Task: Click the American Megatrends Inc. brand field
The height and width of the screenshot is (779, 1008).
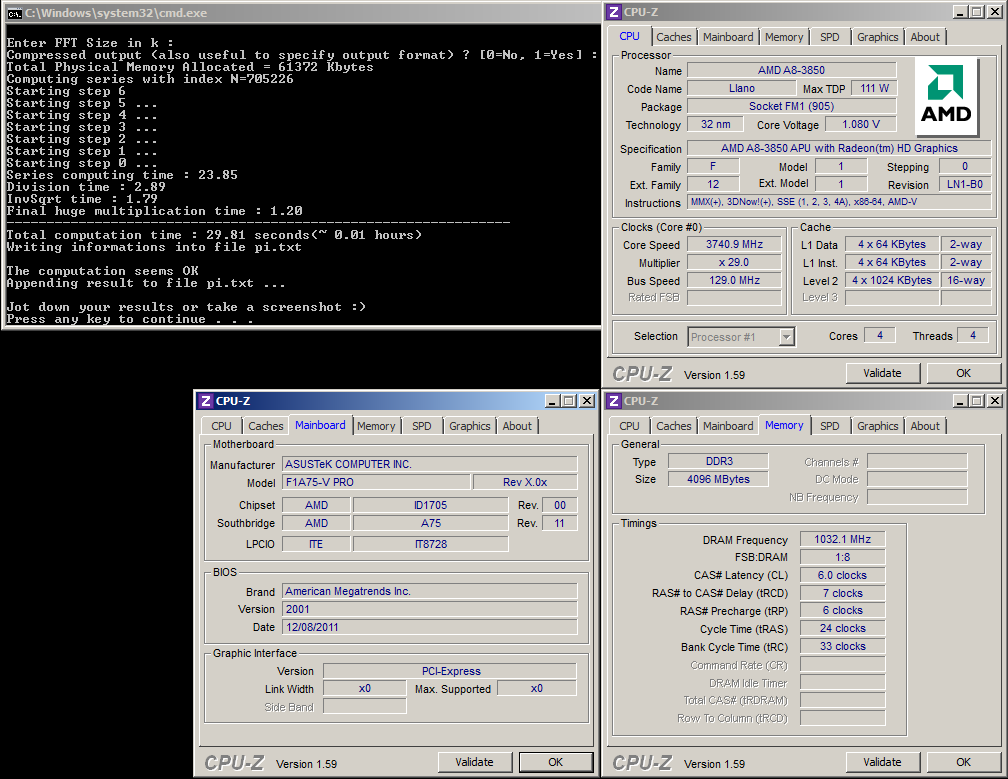Action: (429, 591)
